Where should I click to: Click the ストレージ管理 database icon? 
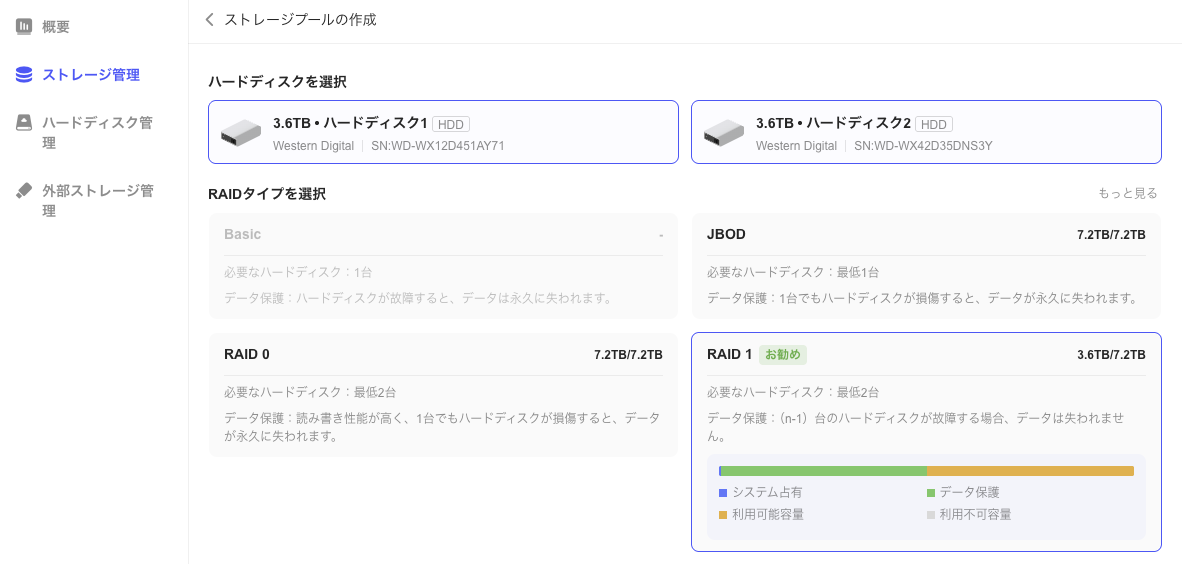[x=24, y=75]
